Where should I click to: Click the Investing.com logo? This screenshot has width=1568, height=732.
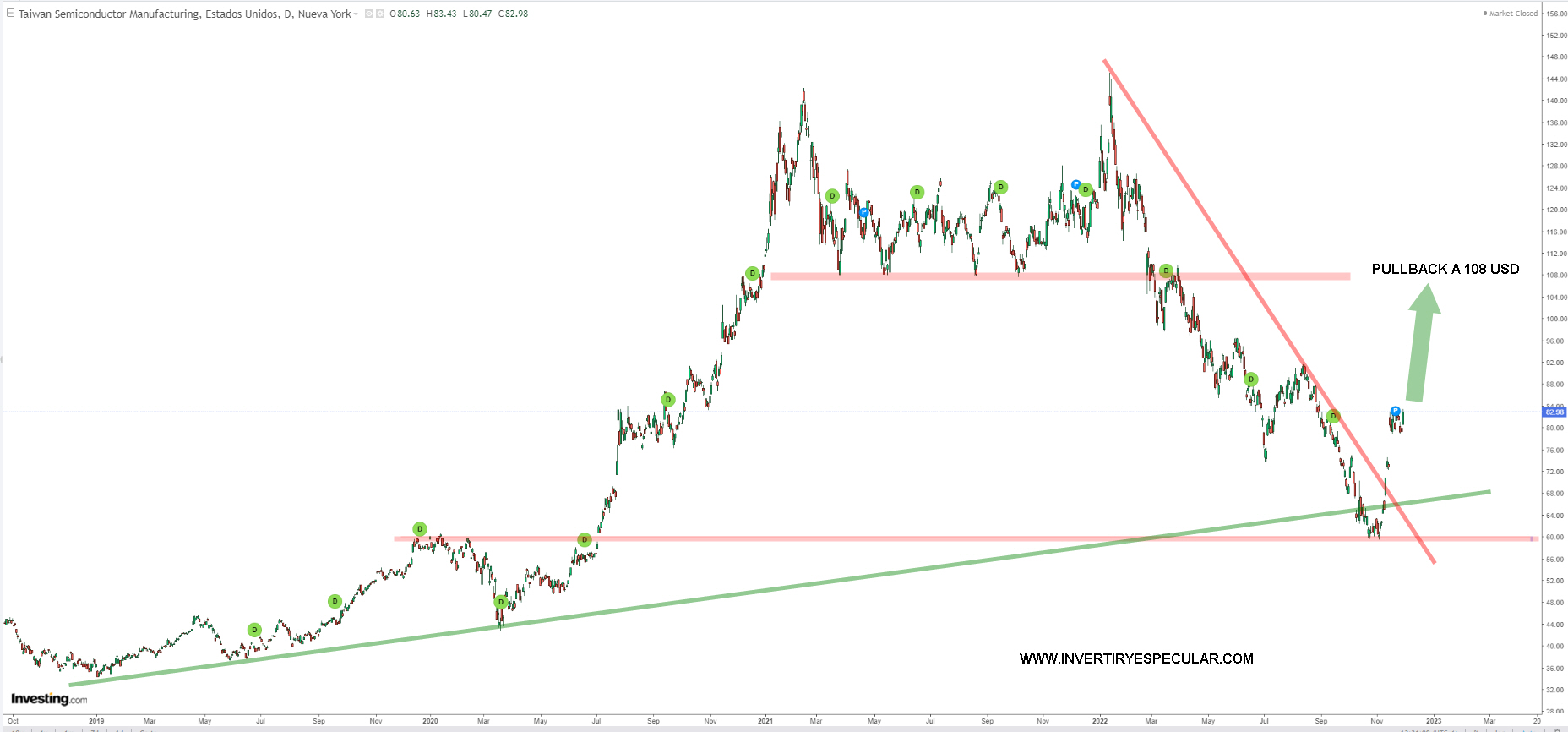click(48, 699)
